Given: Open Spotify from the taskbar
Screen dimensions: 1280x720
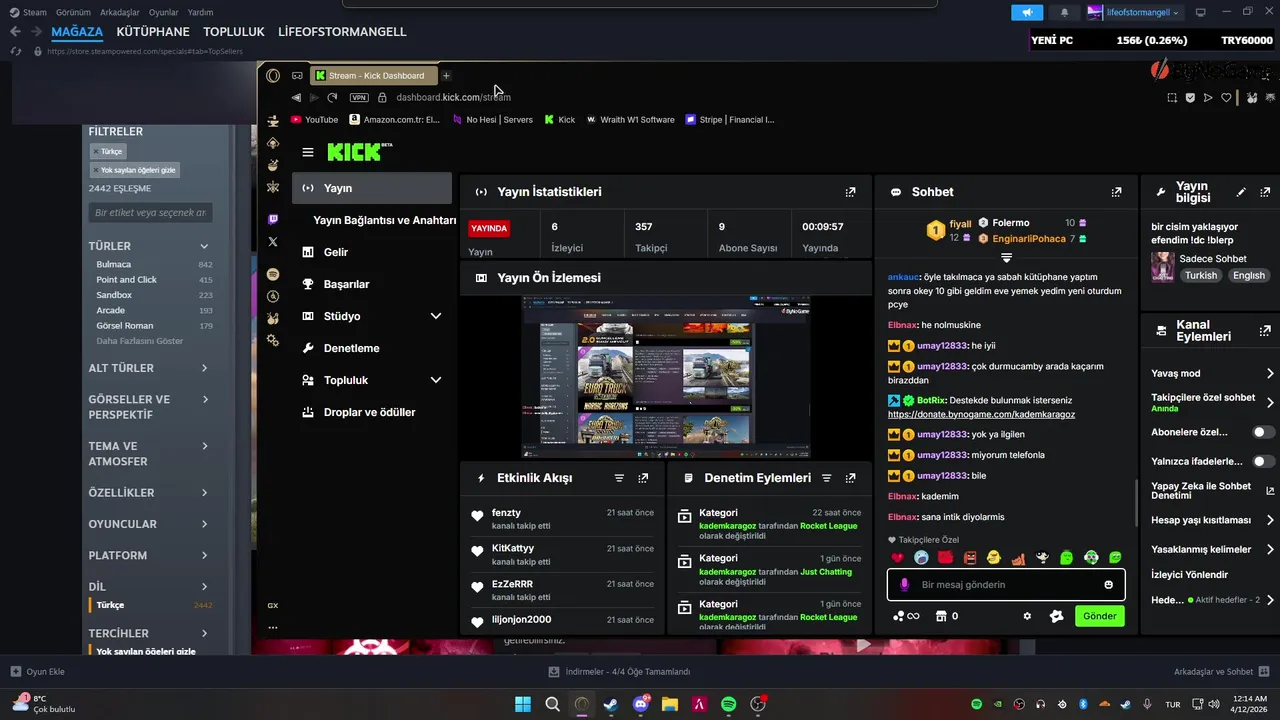Looking at the screenshot, I should 729,704.
